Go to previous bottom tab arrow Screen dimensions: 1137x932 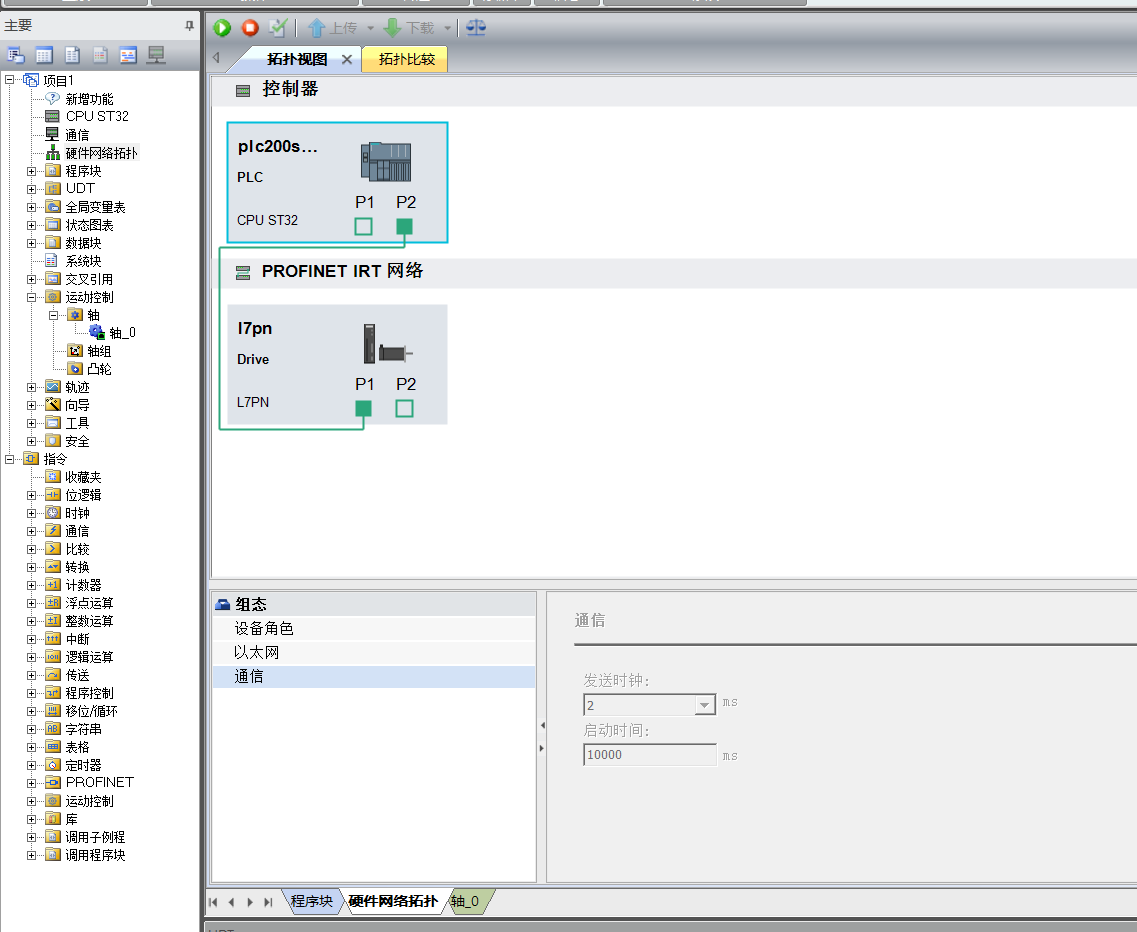(231, 902)
